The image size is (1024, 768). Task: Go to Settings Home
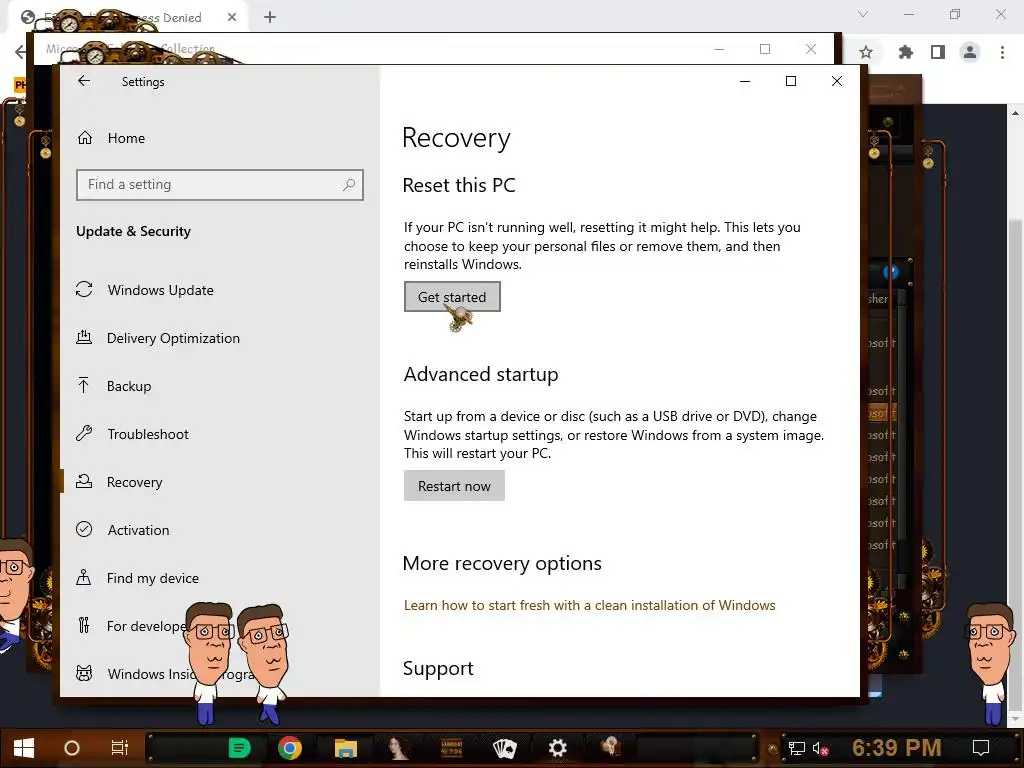coord(126,138)
